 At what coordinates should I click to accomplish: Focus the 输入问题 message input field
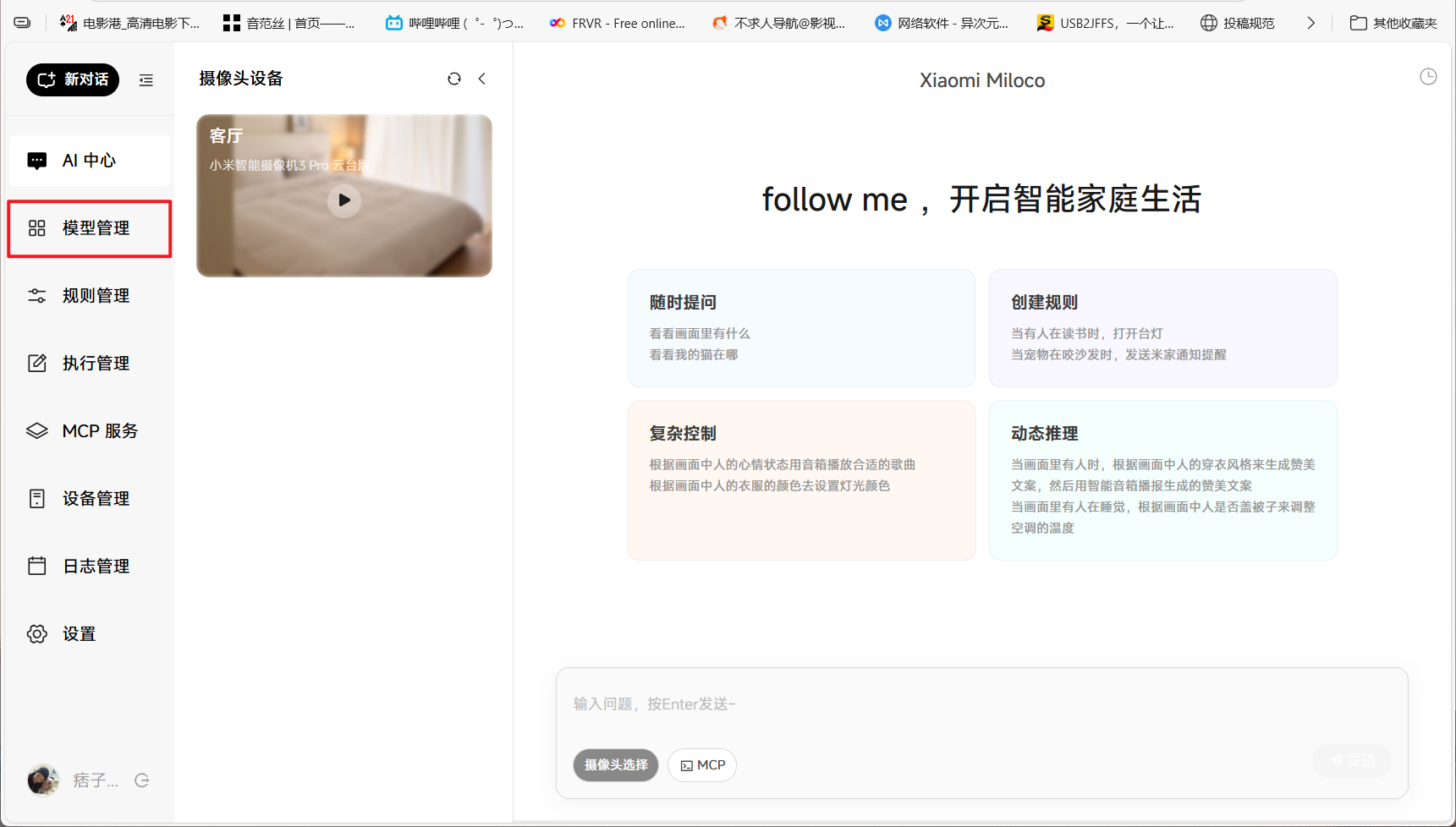pos(981,704)
